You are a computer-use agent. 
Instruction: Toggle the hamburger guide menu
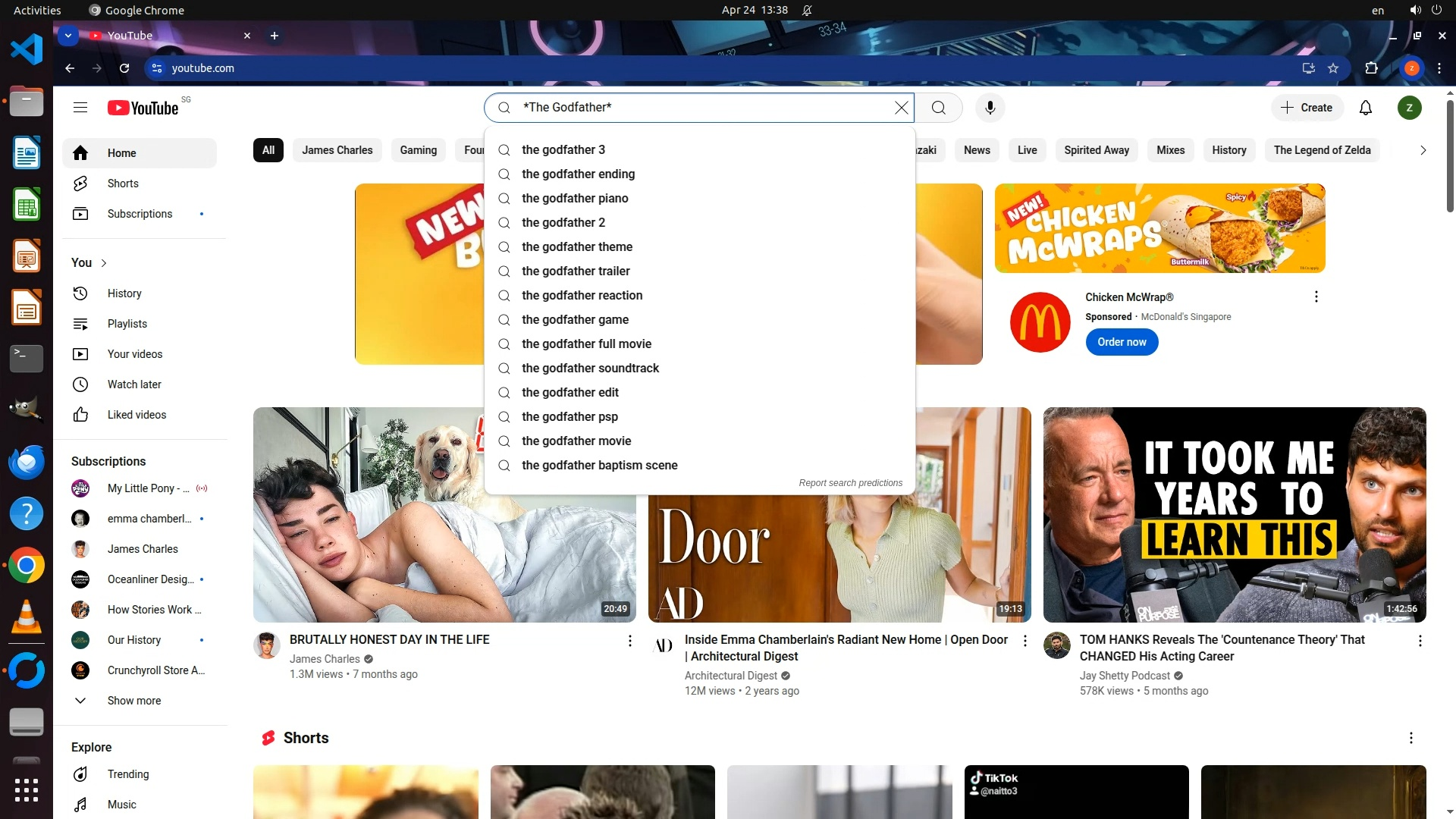pos(80,108)
